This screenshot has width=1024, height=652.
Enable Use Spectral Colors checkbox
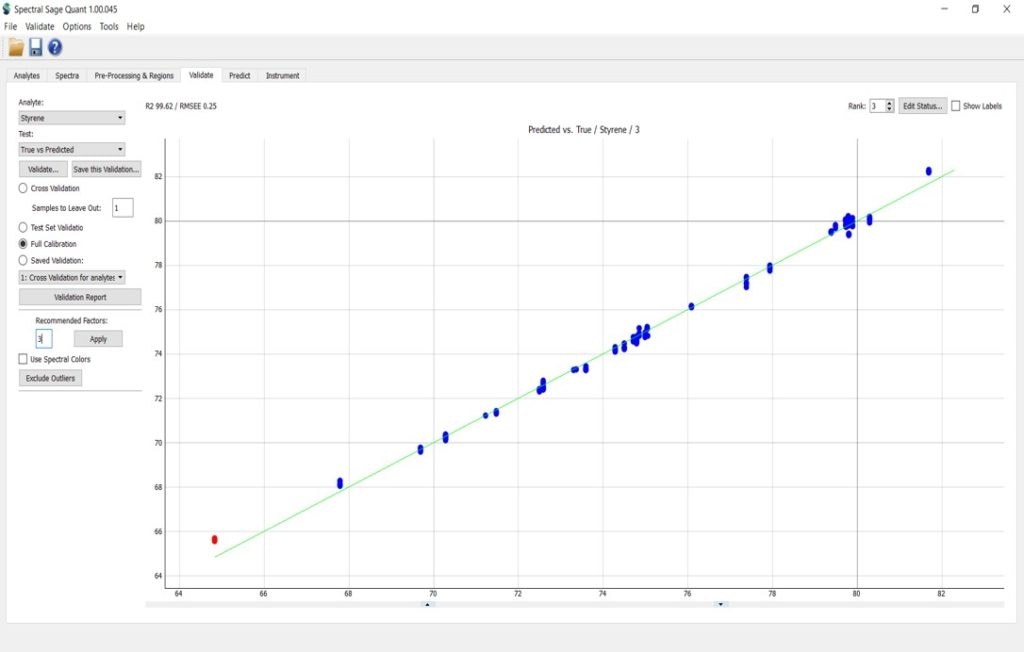pyautogui.click(x=23, y=359)
